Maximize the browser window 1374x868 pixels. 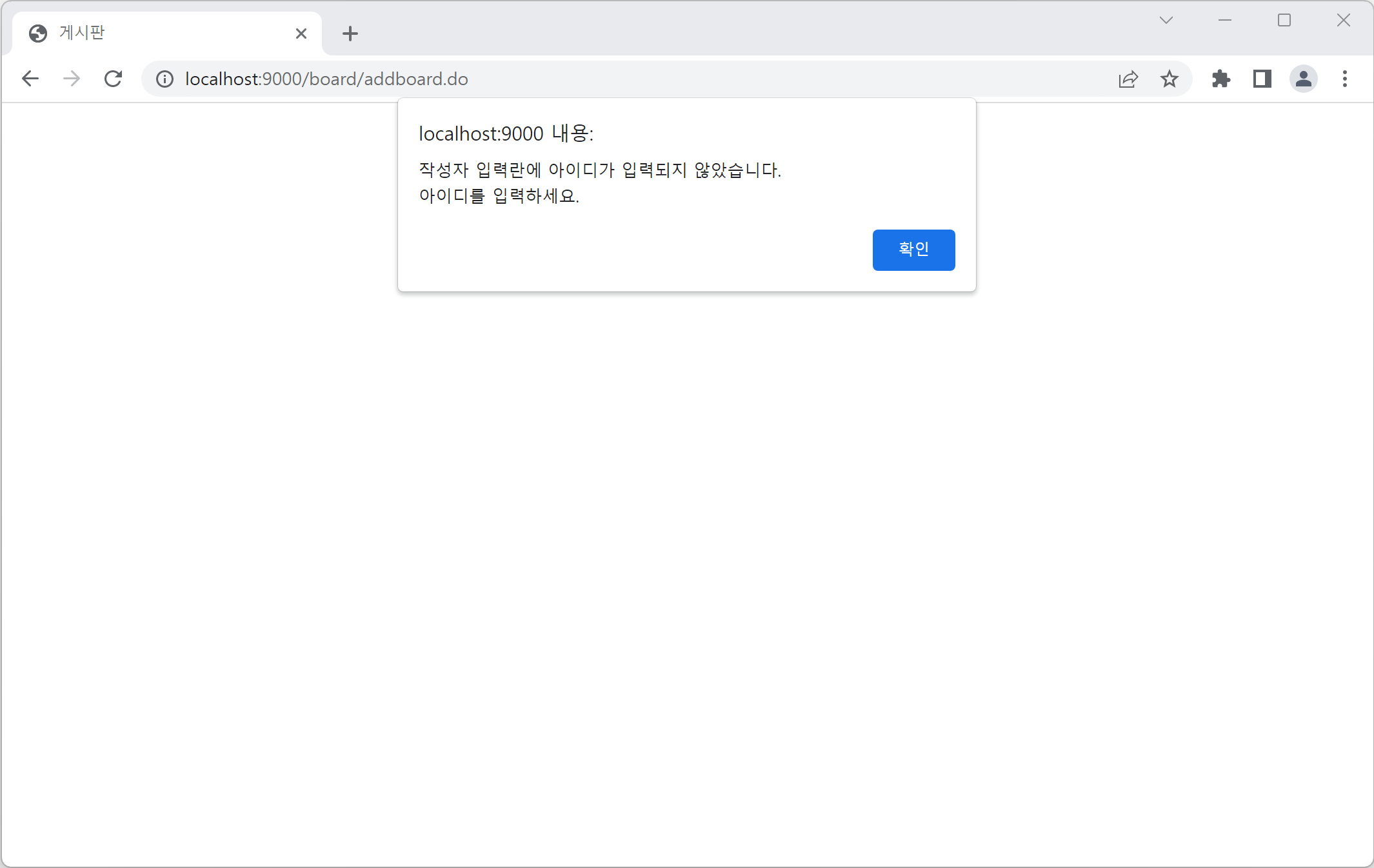(x=1284, y=20)
